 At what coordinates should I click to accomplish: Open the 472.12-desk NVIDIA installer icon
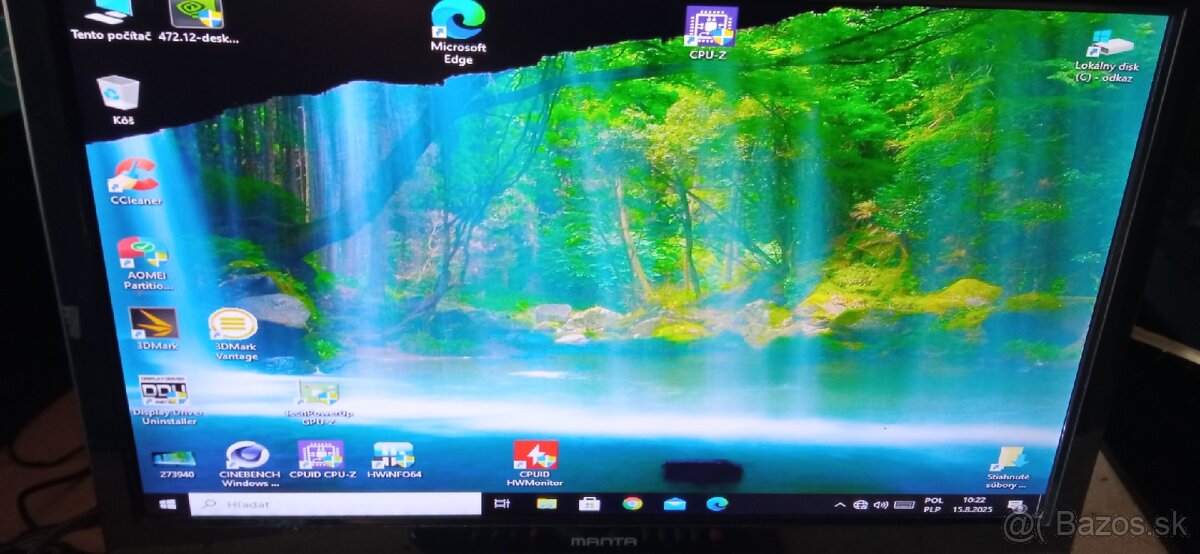point(198,20)
